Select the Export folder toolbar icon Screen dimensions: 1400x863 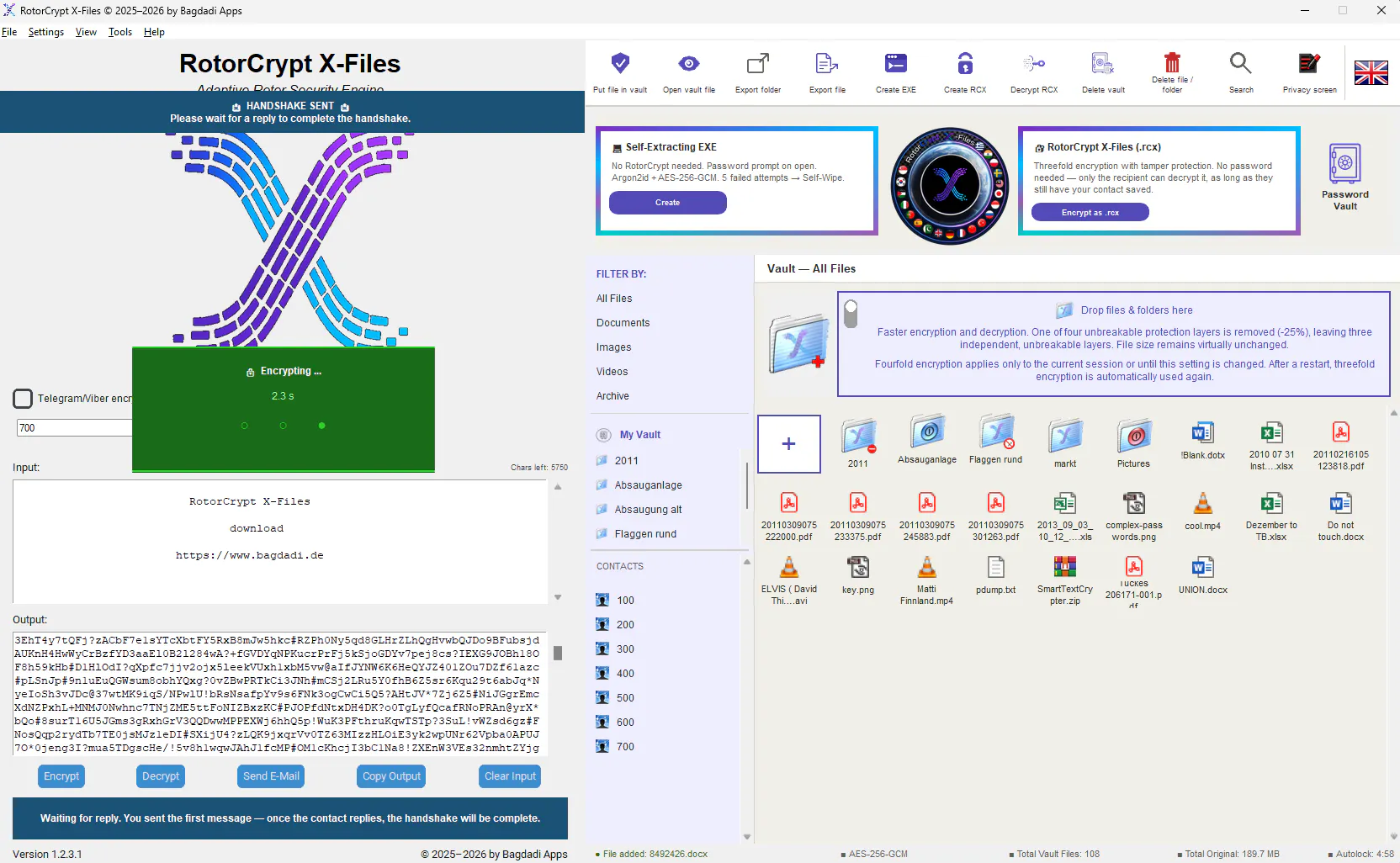pyautogui.click(x=758, y=63)
